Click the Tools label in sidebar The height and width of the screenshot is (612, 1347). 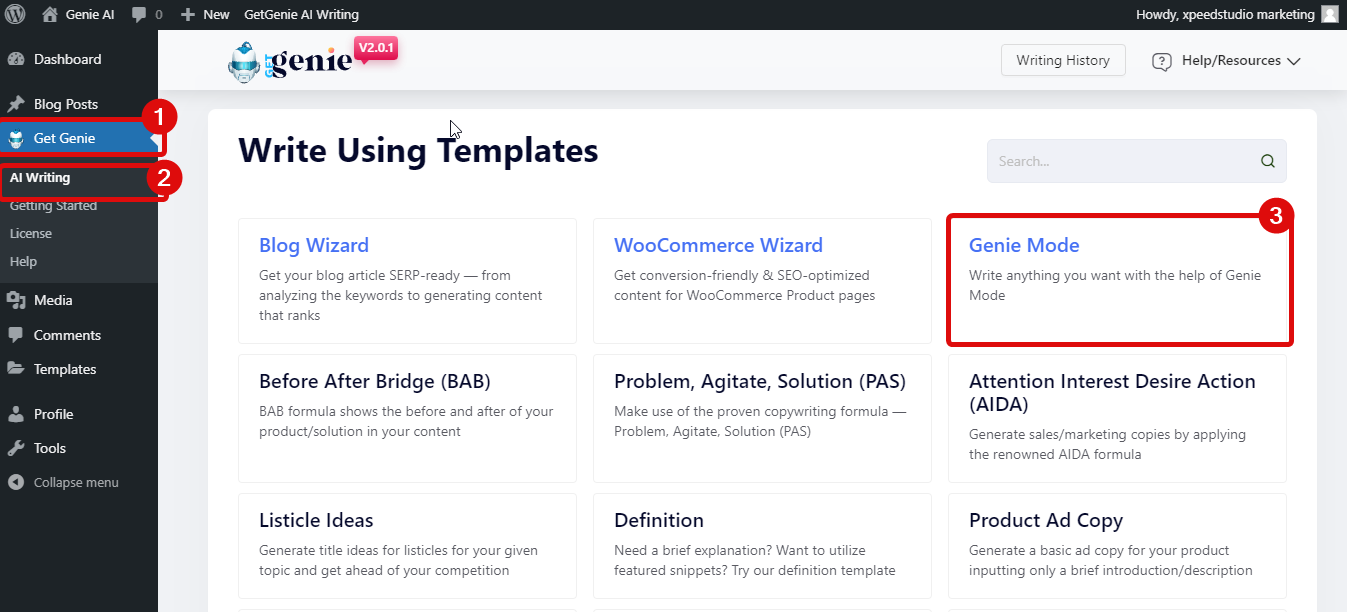[x=50, y=448]
